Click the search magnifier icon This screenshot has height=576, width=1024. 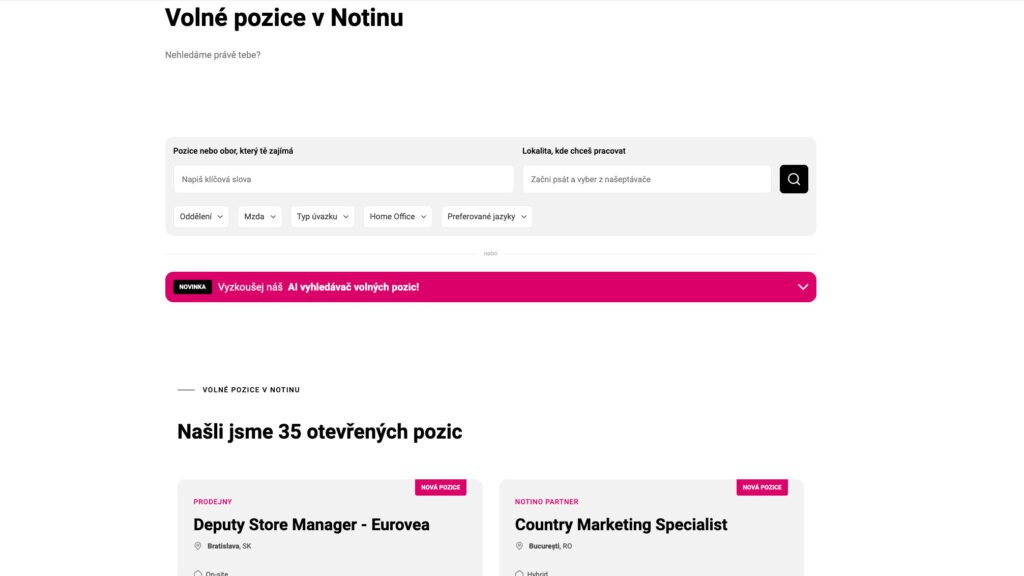(x=793, y=178)
